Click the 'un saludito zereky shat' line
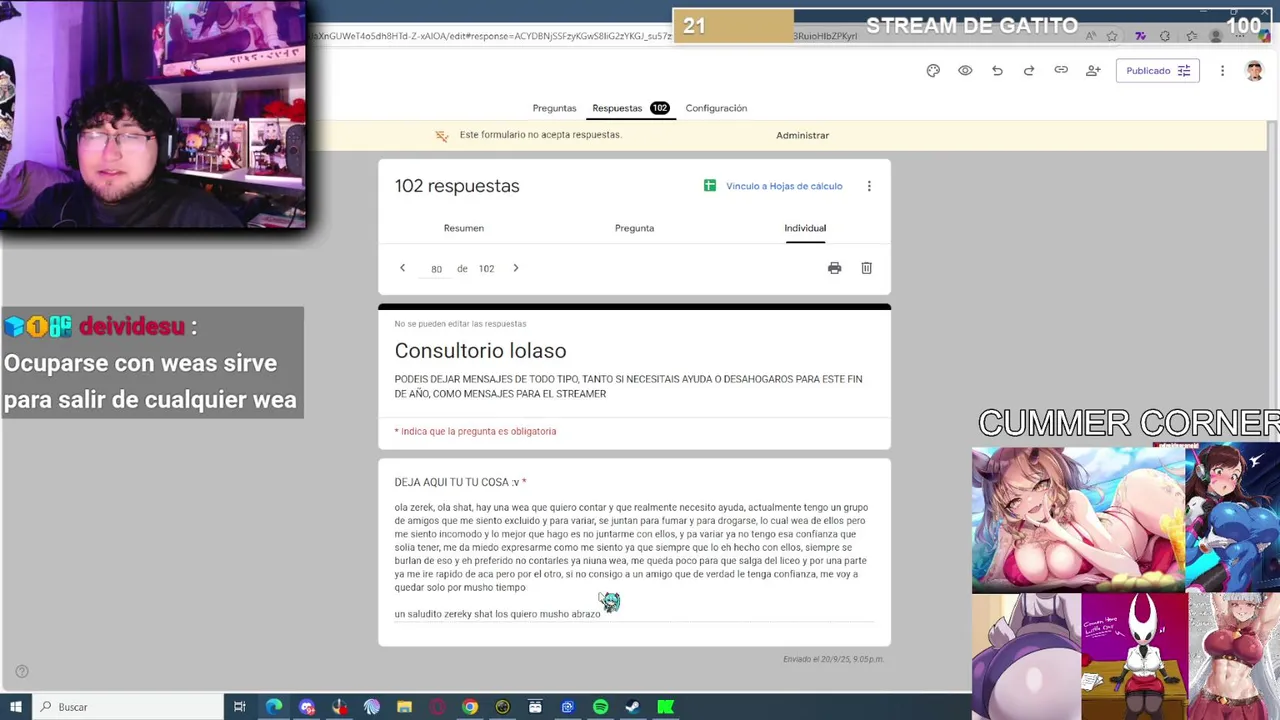This screenshot has height=720, width=1280. coord(497,614)
